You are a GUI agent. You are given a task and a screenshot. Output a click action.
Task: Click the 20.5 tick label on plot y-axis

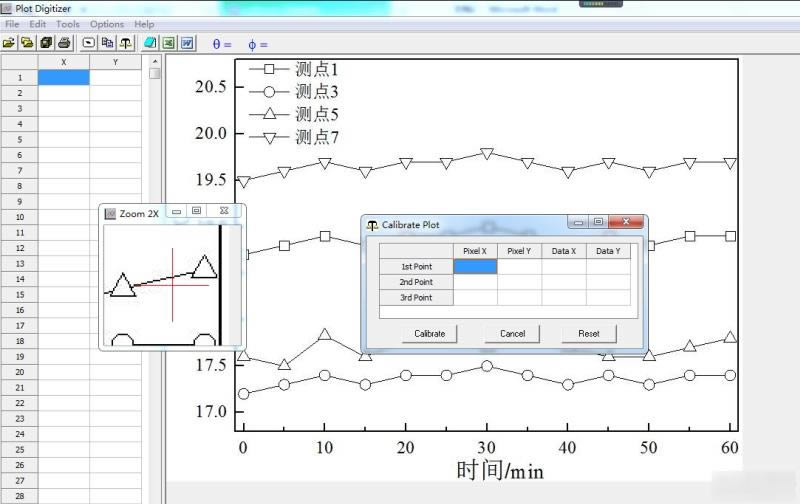click(x=211, y=87)
